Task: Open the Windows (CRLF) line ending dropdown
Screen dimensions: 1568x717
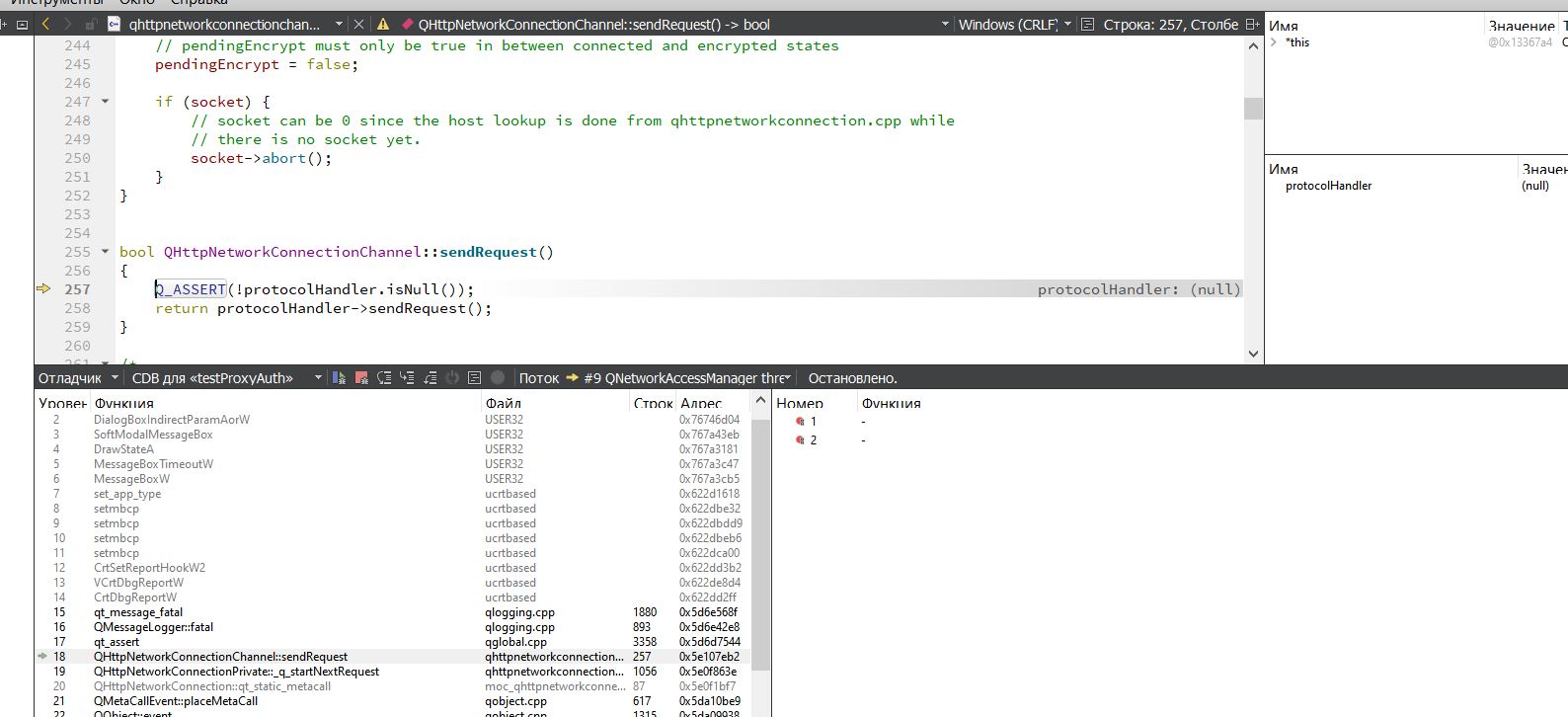Action: (1014, 24)
